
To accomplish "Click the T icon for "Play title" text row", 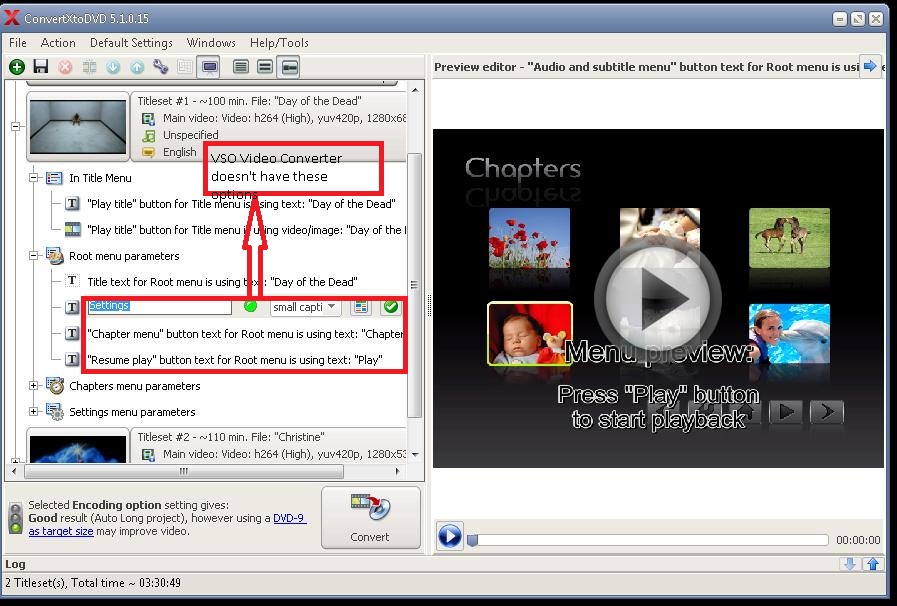I will pos(72,204).
